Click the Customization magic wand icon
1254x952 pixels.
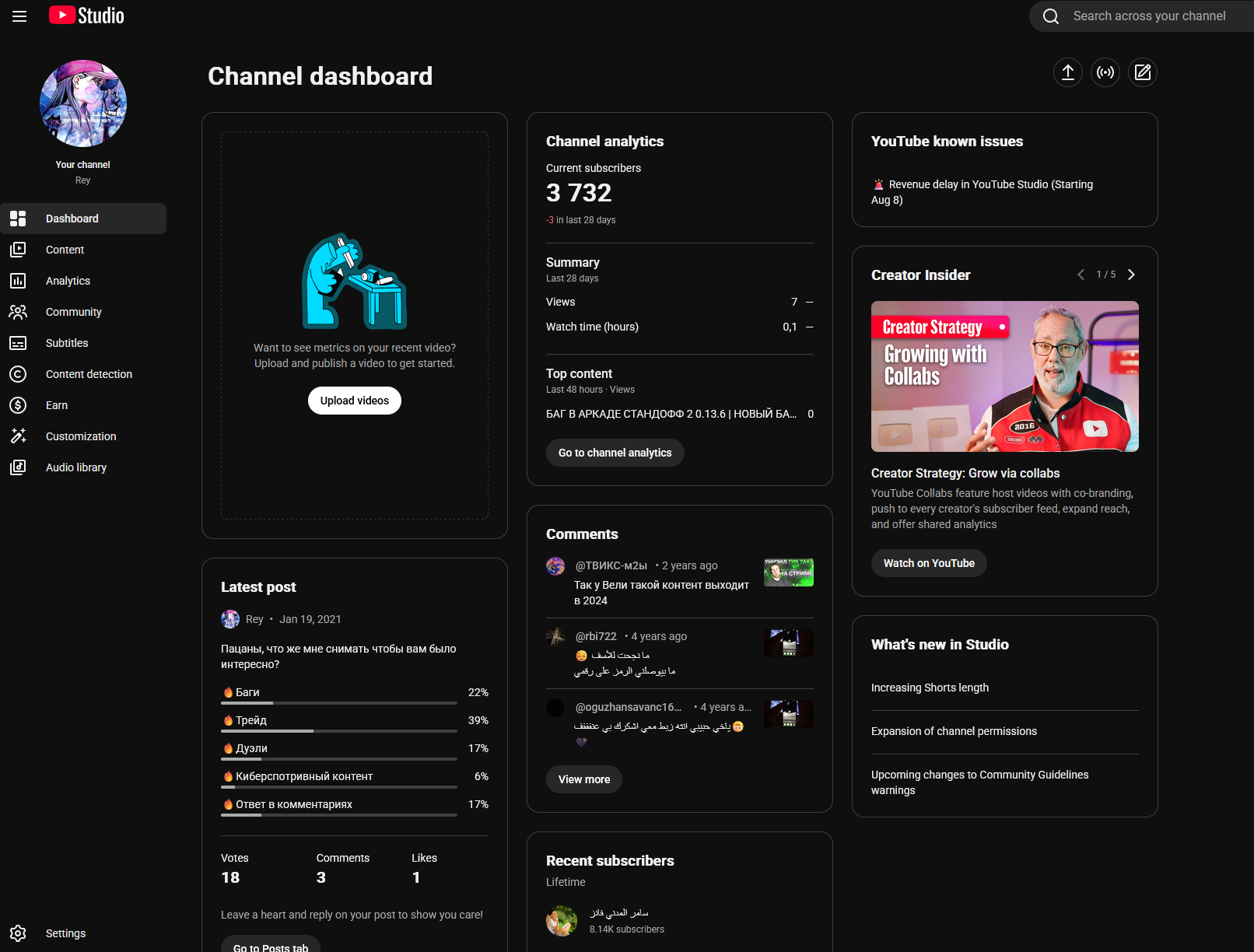[x=18, y=436]
